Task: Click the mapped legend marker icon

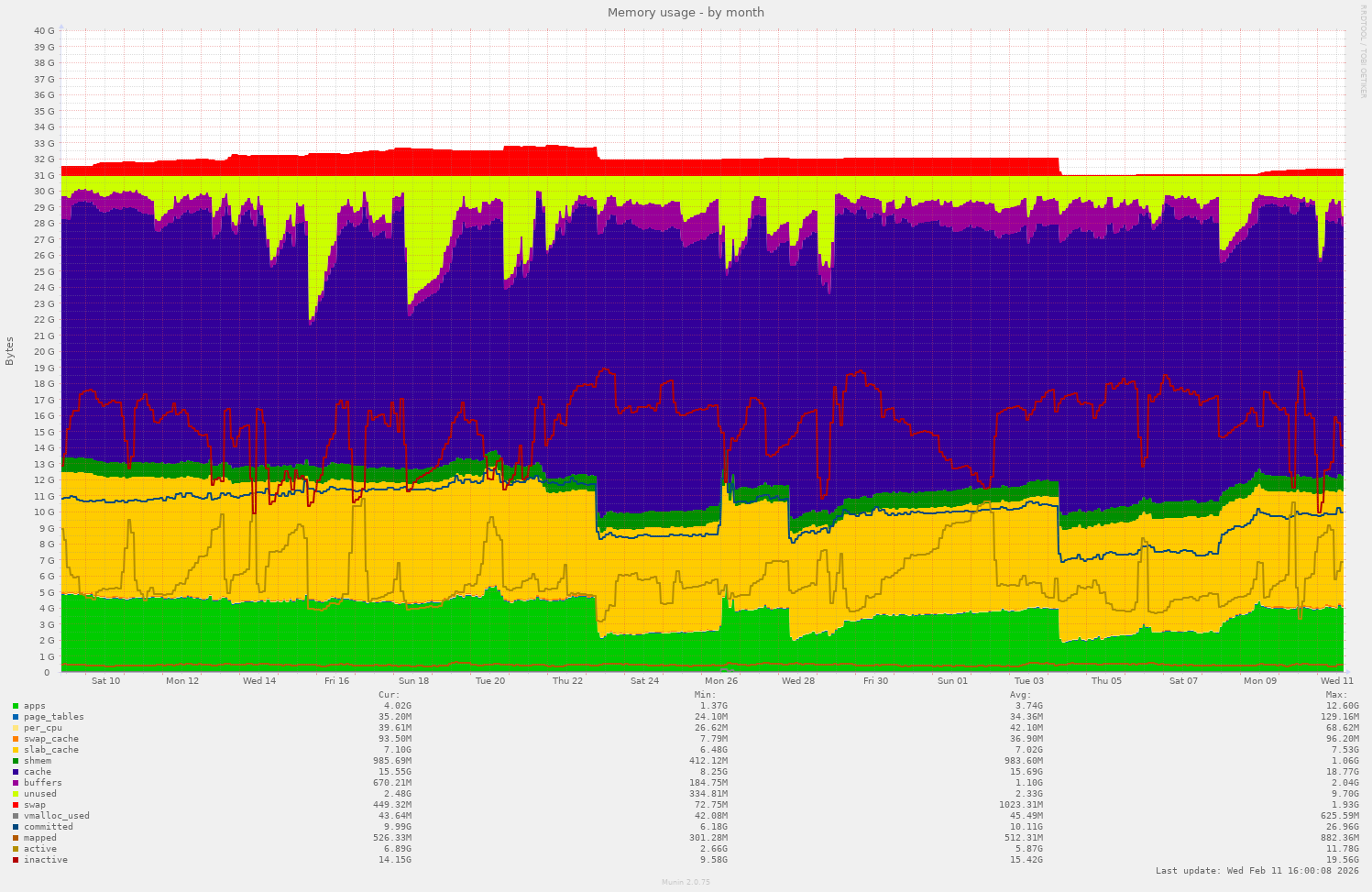Action: [x=16, y=837]
